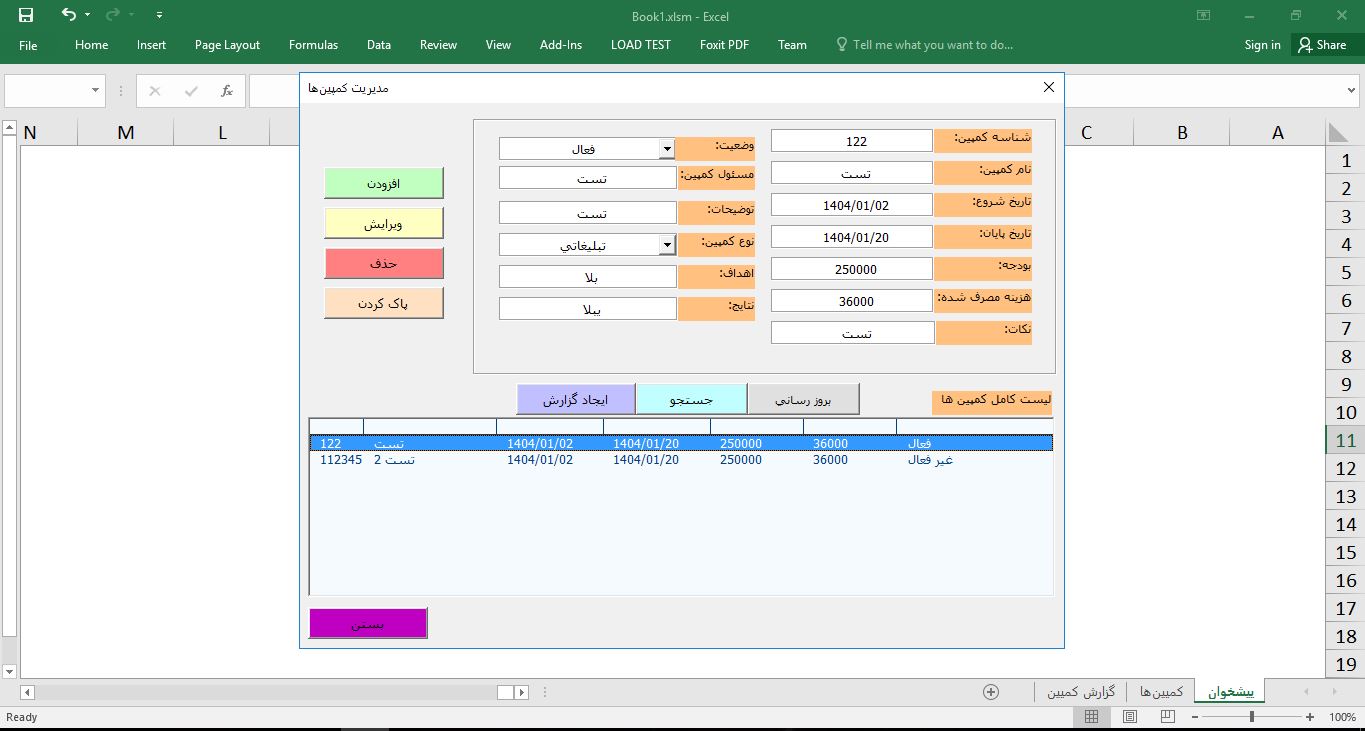The width and height of the screenshot is (1365, 731).
Task: Click the vertical scrollbar down arrow
Action: [x=9, y=672]
